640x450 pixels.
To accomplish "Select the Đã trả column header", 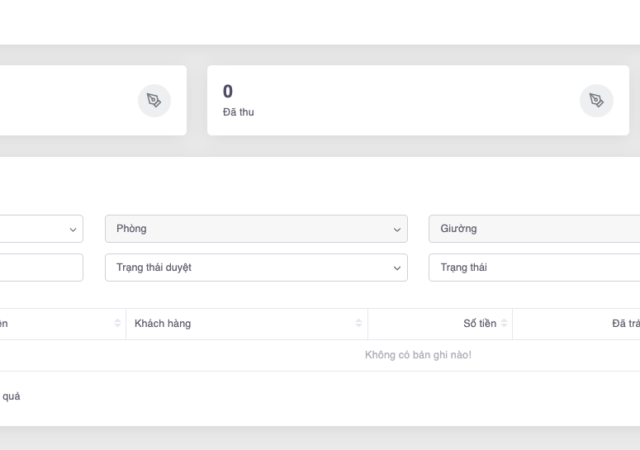I will pyautogui.click(x=624, y=323).
